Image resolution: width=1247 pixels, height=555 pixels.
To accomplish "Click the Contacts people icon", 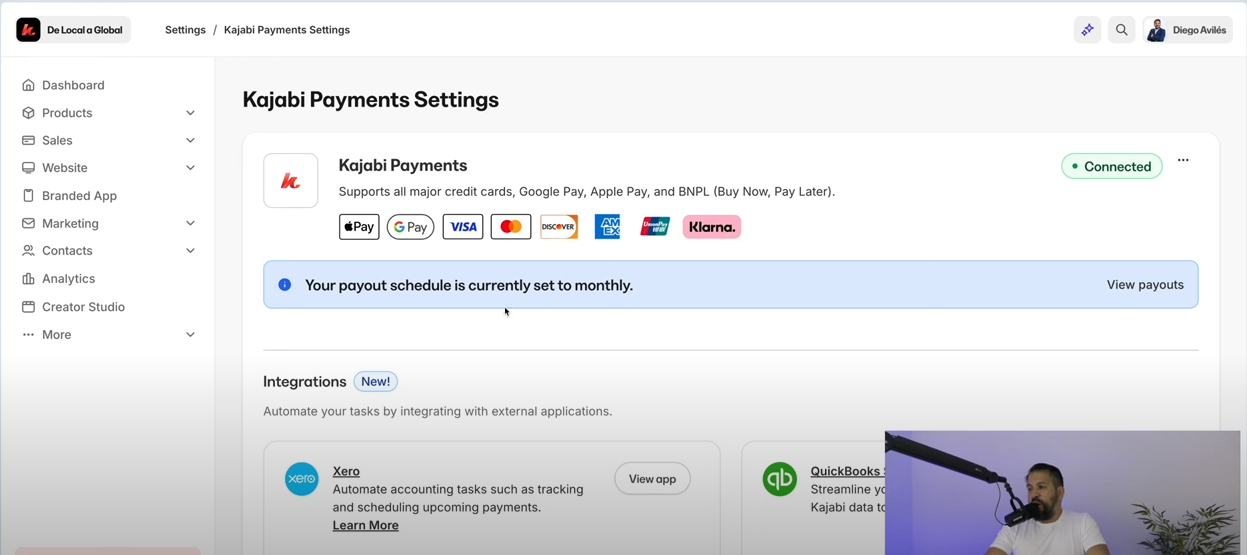I will point(28,251).
